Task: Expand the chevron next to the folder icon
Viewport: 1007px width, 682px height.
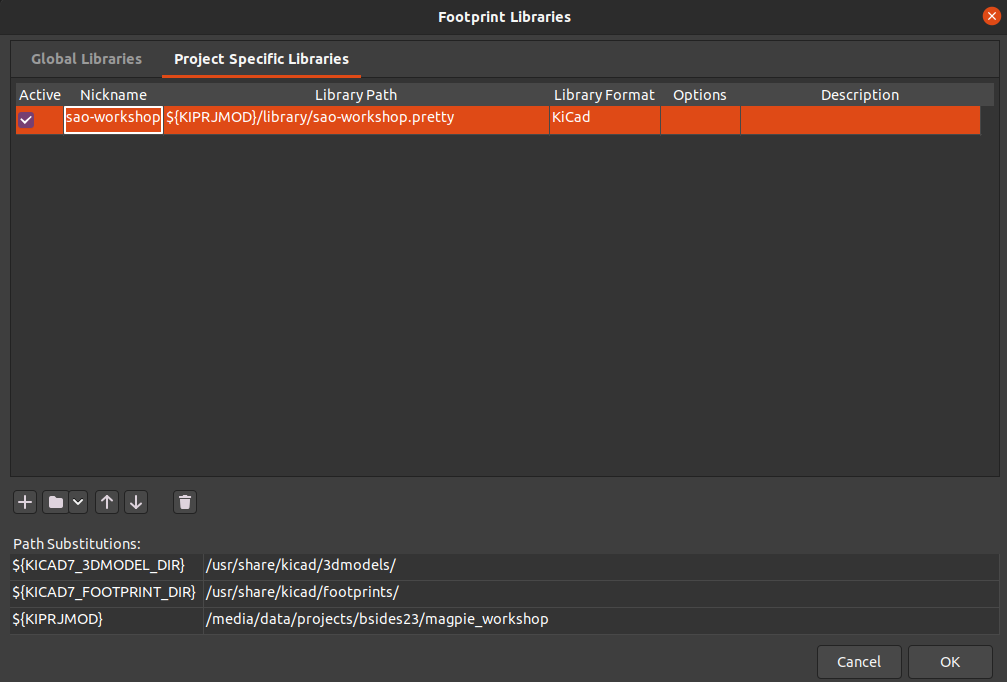Action: click(77, 502)
